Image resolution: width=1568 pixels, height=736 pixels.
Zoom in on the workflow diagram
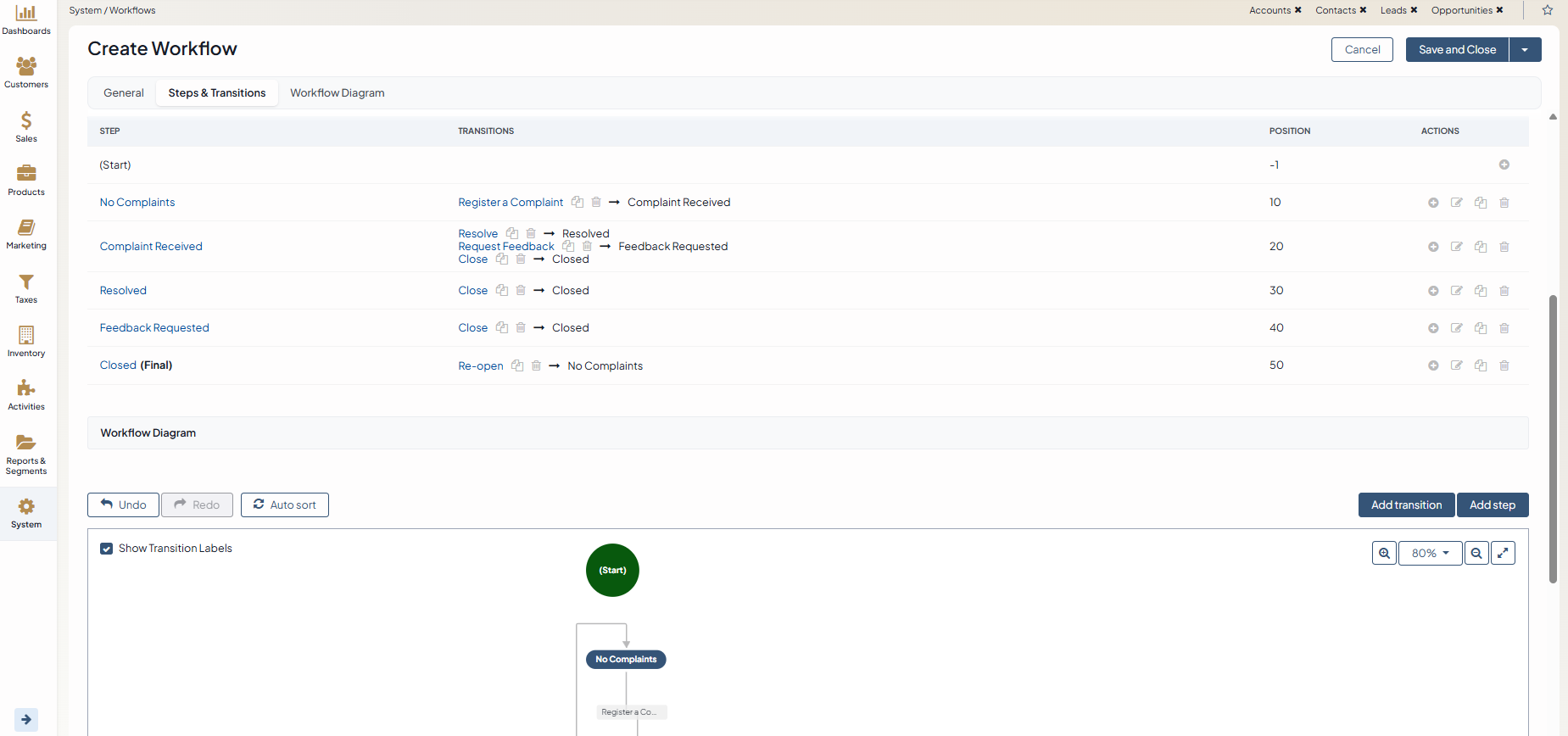[x=1384, y=553]
